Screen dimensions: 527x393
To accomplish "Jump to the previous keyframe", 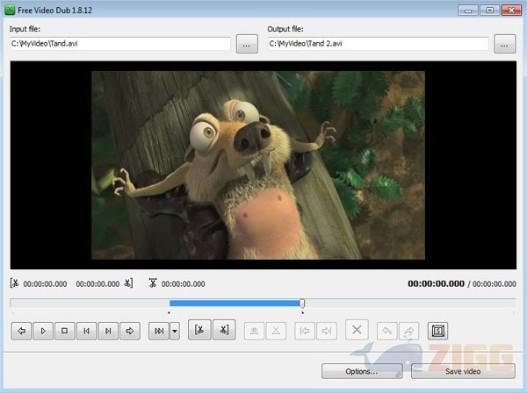I will point(86,331).
